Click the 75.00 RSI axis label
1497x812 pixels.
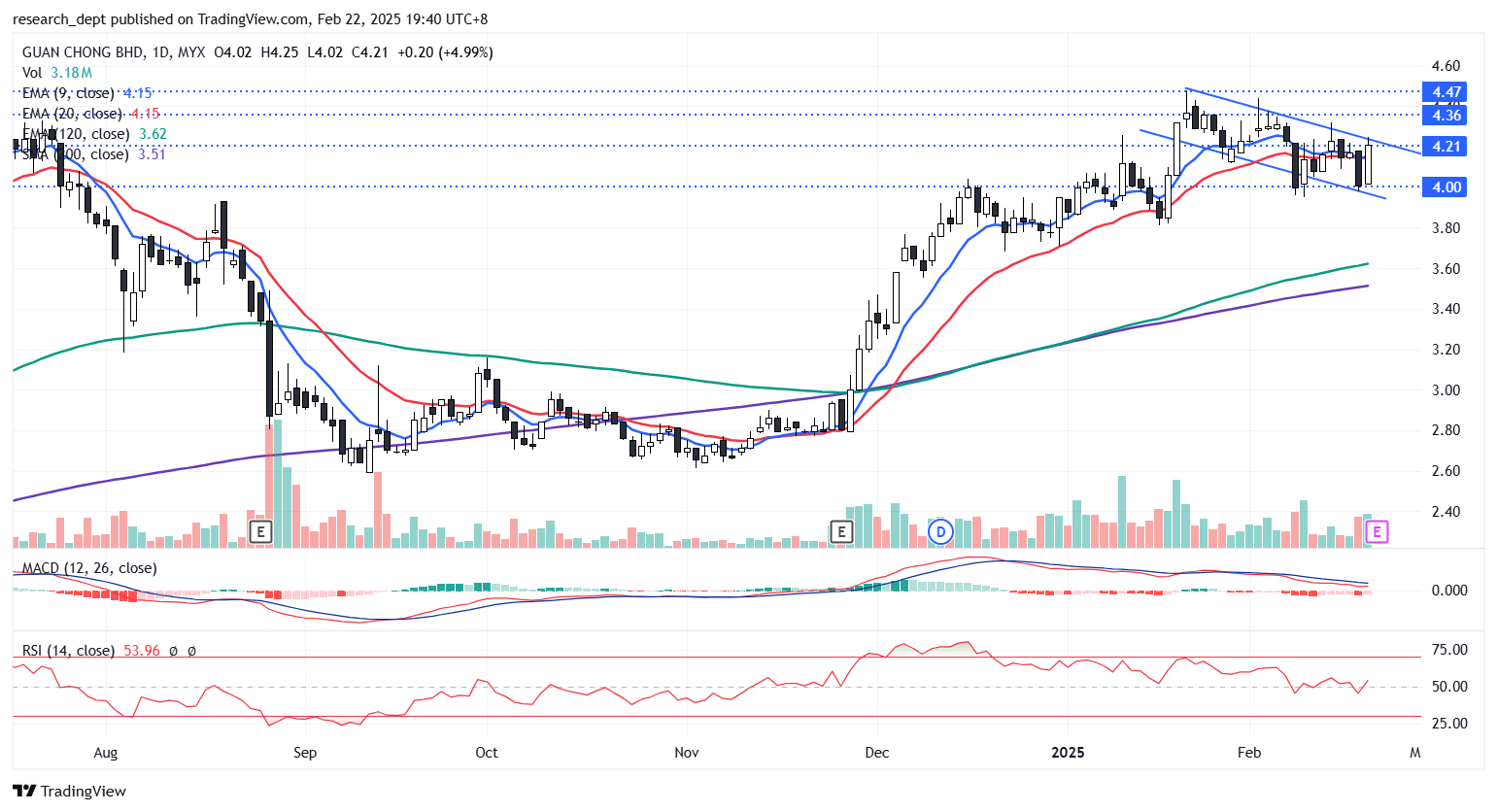[x=1448, y=650]
